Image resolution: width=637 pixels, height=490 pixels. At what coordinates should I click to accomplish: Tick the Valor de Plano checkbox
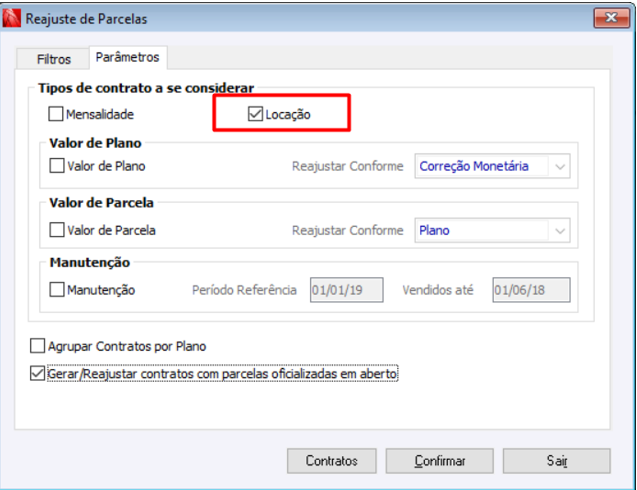(x=56, y=166)
